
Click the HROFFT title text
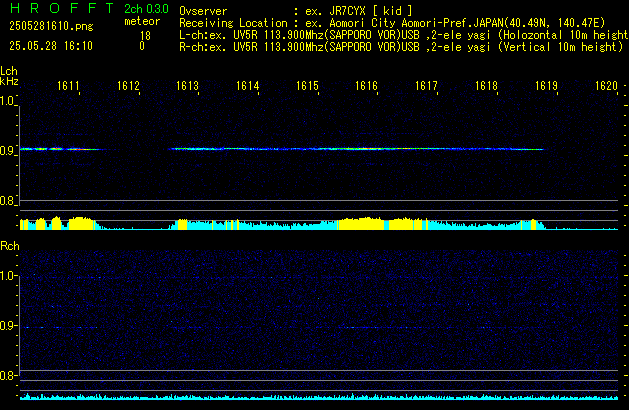[x=62, y=8]
